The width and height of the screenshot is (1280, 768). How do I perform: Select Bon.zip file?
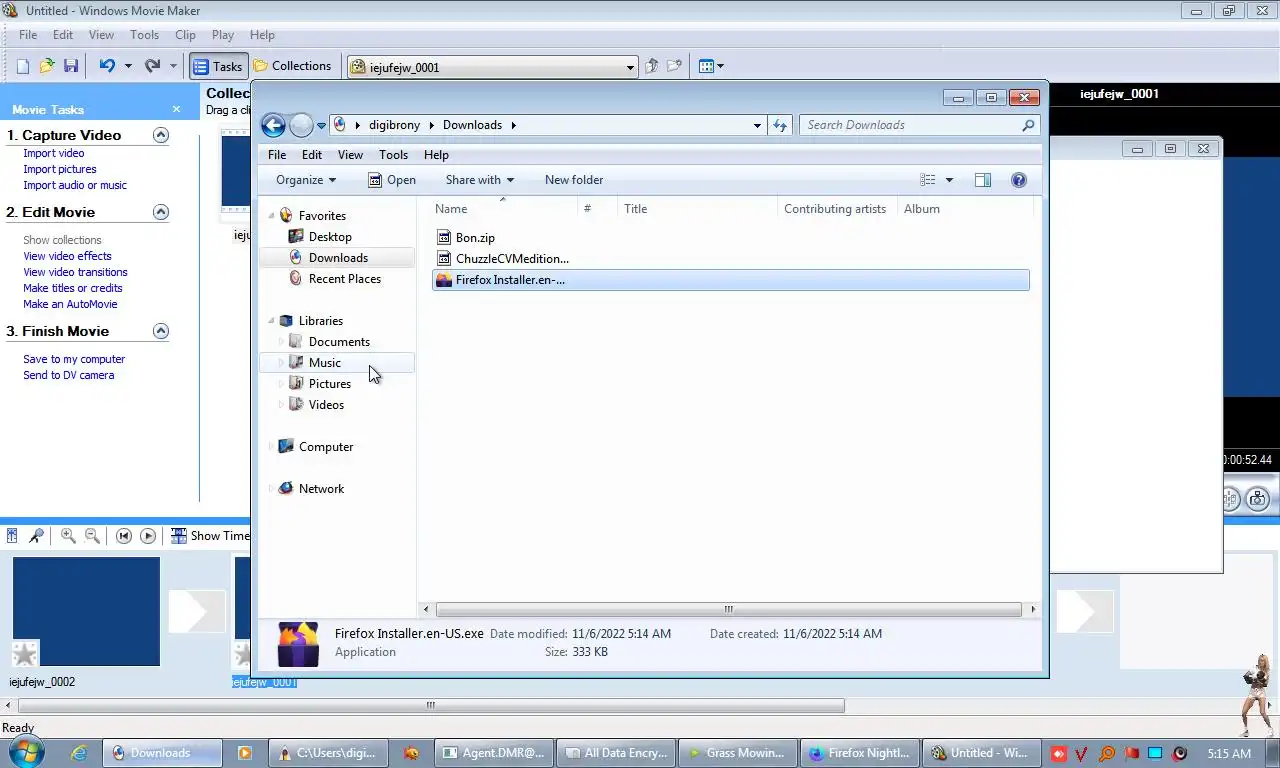click(475, 238)
